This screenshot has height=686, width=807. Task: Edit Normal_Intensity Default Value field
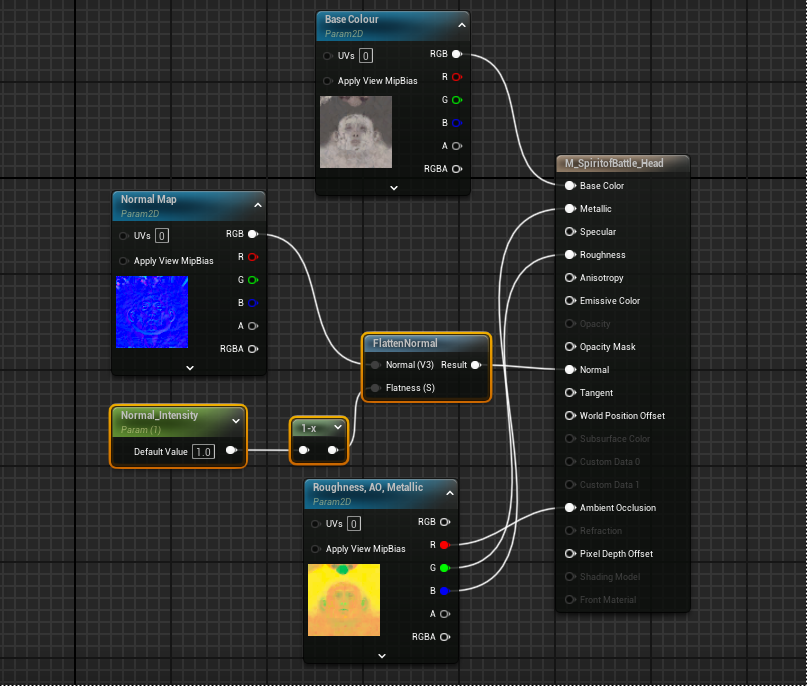203,452
